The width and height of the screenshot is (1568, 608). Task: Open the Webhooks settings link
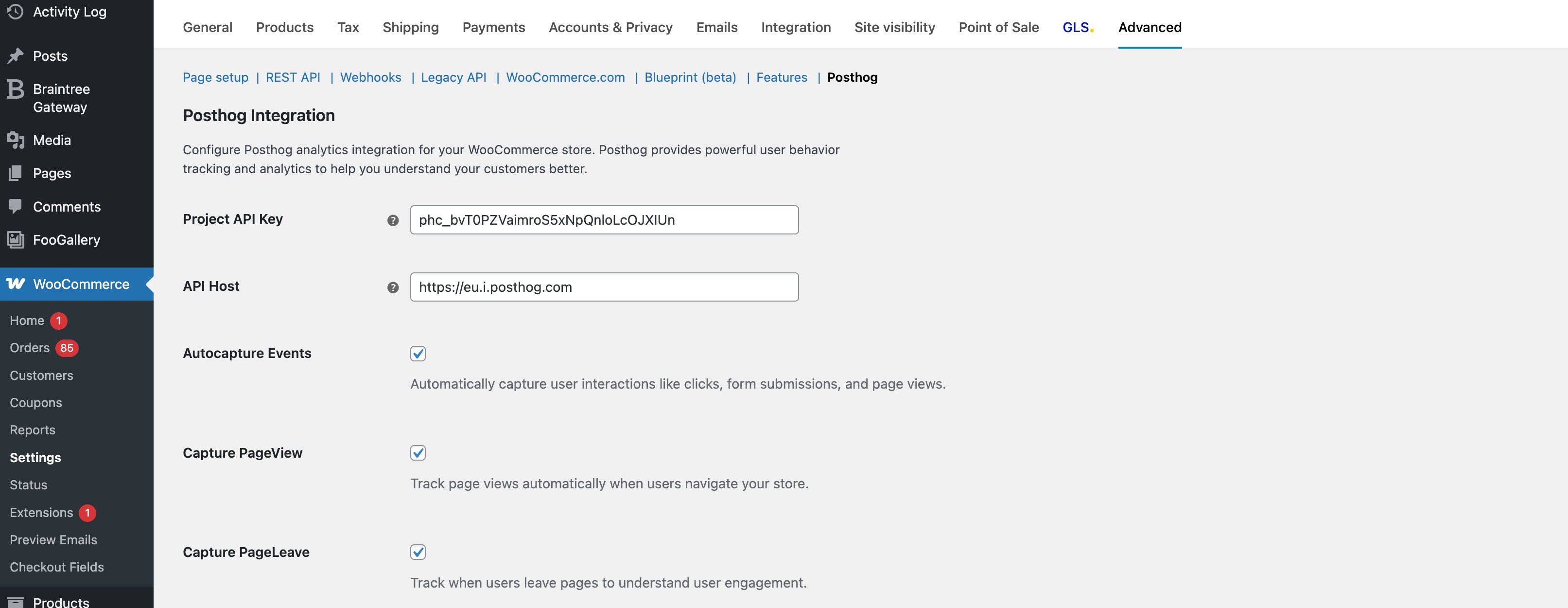click(x=370, y=77)
